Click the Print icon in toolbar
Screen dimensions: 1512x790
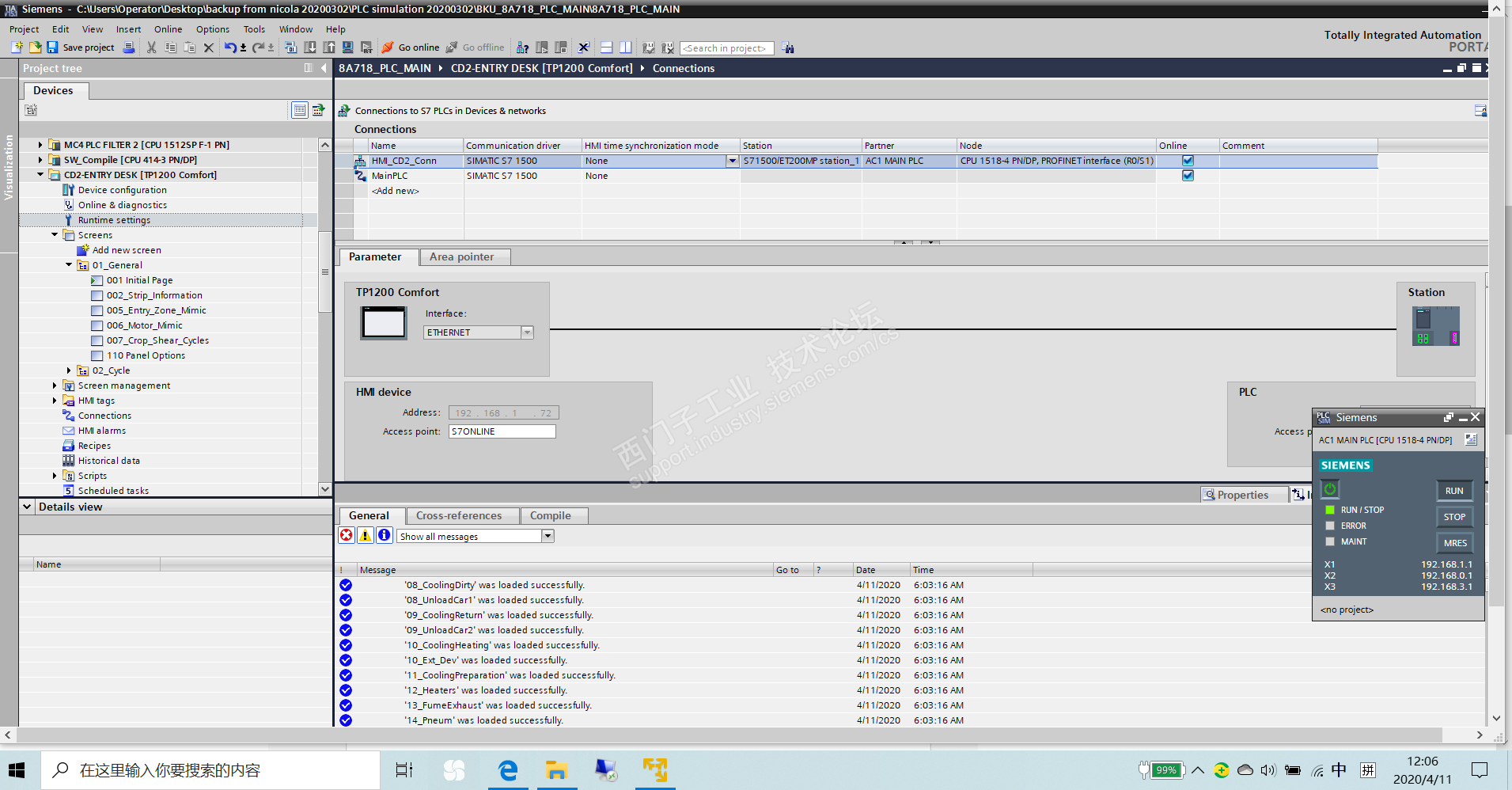coord(129,47)
